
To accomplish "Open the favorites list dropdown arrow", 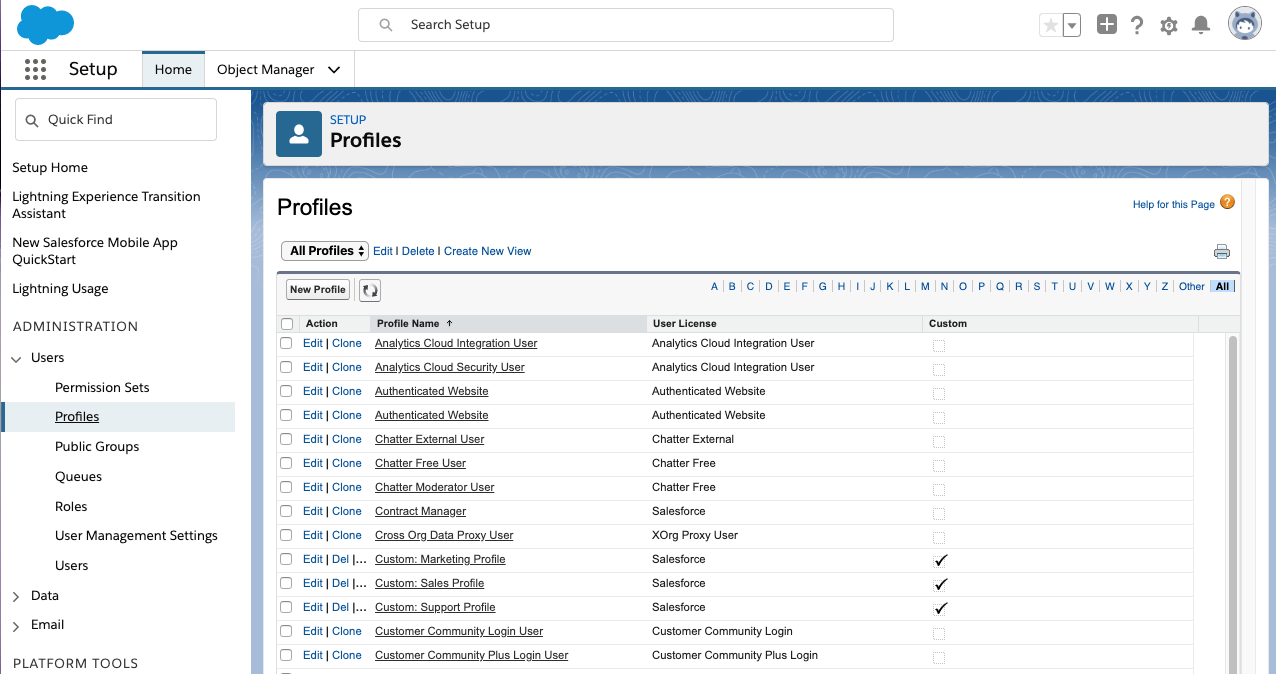I will click(1072, 26).
